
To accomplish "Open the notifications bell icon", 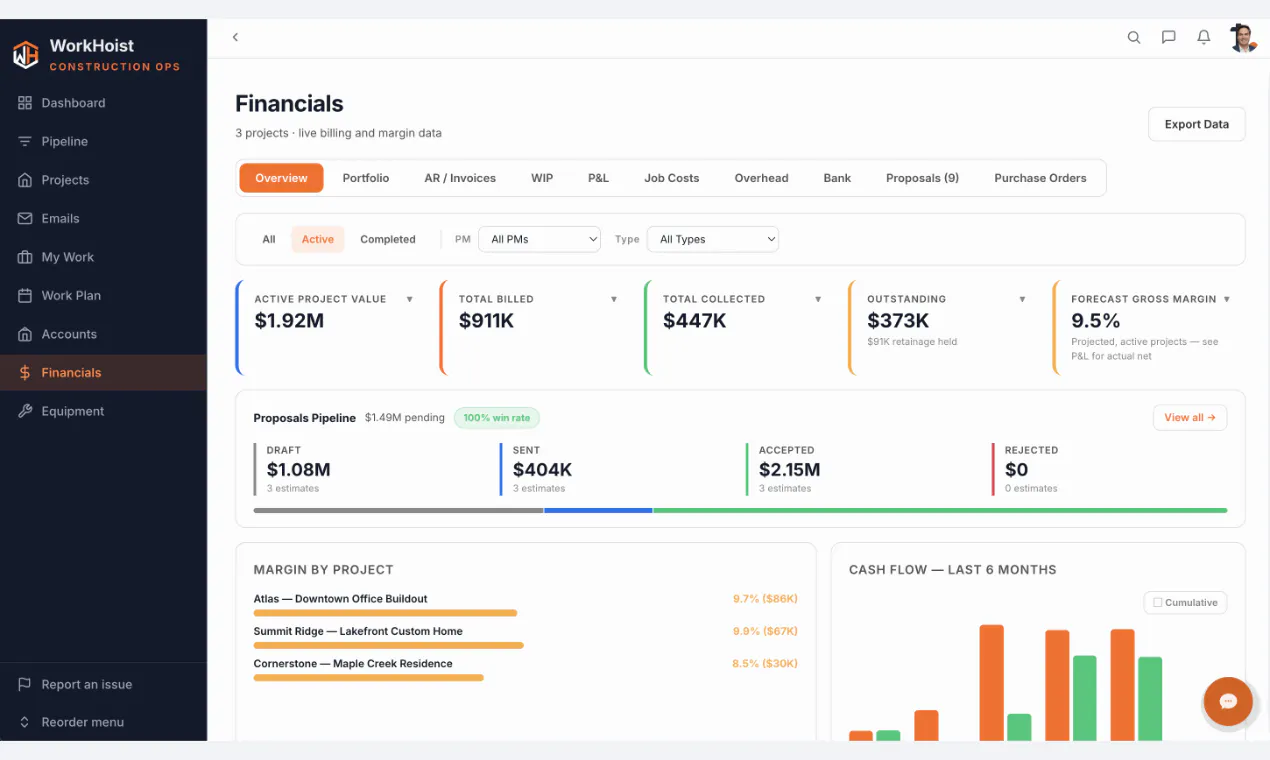I will coord(1204,37).
